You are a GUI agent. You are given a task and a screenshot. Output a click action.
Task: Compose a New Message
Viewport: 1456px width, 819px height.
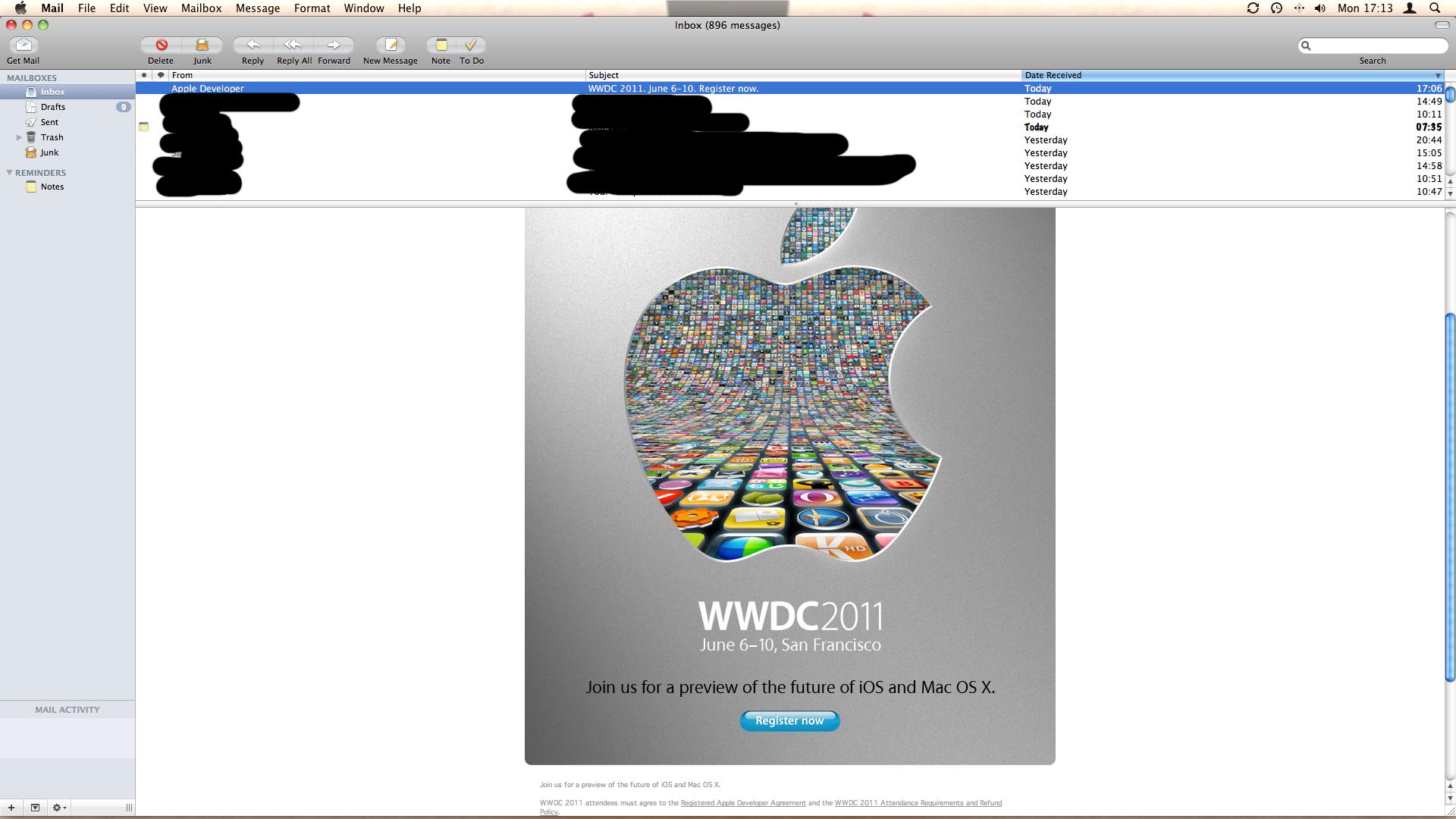(391, 45)
